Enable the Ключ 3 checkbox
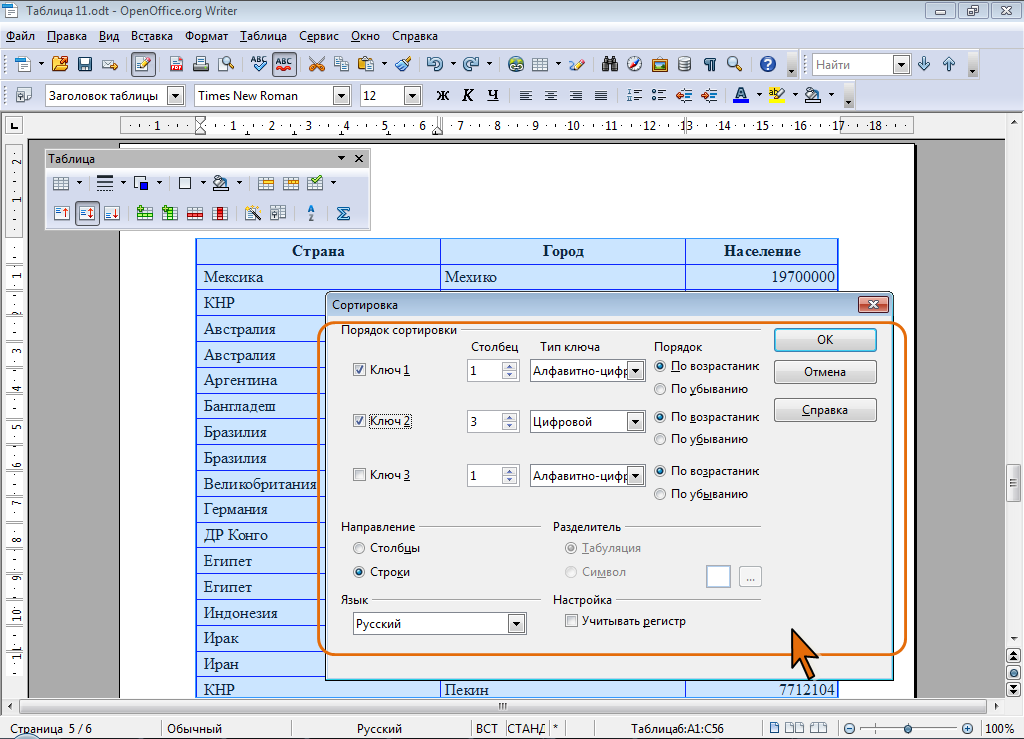 [359, 475]
